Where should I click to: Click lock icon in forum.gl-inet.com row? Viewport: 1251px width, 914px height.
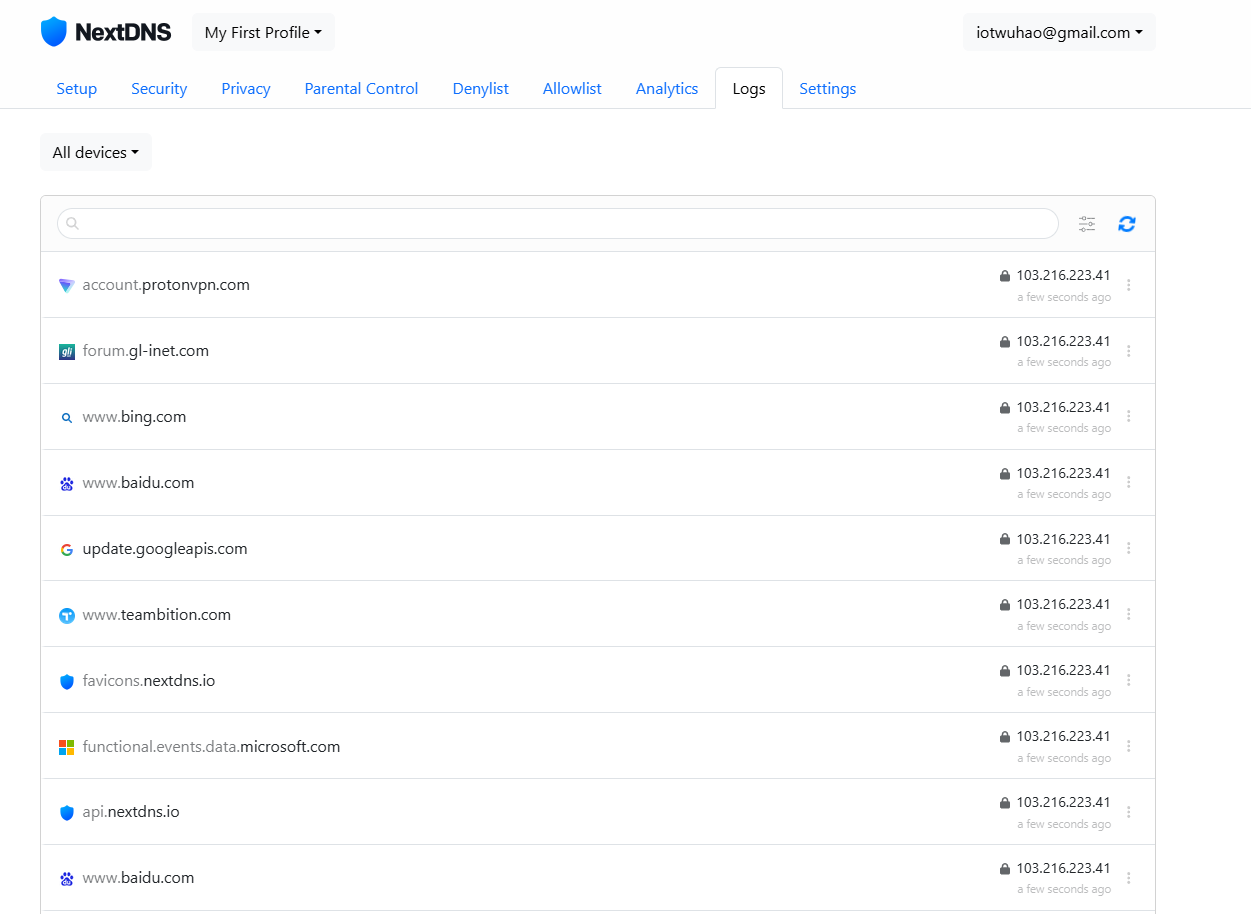tap(1005, 342)
